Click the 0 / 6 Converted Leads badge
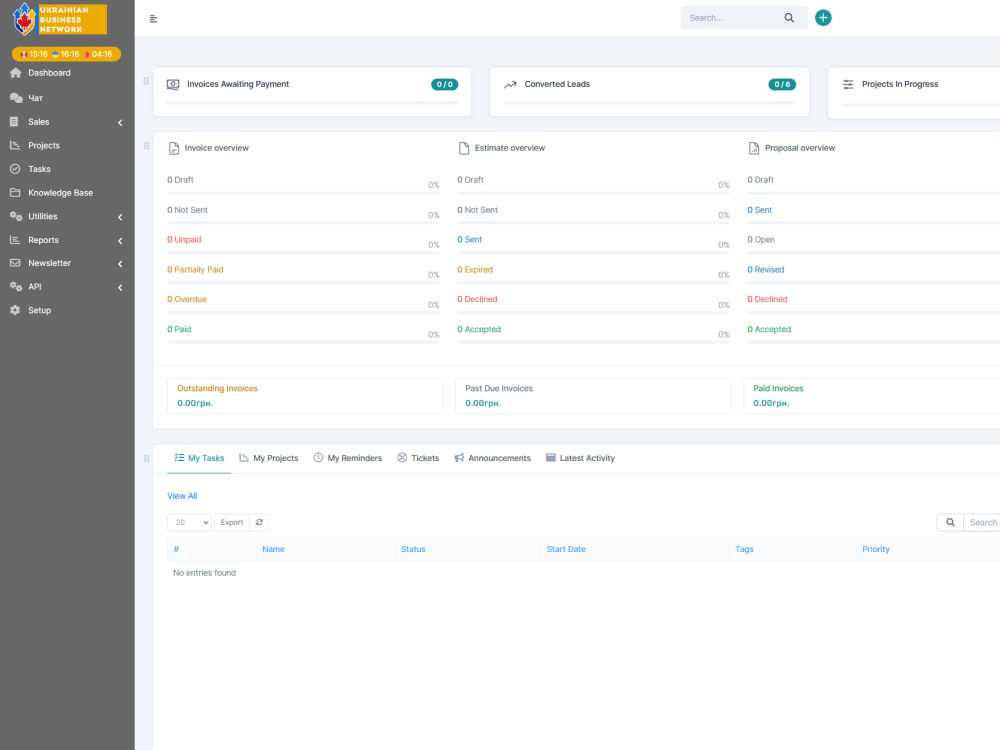The width and height of the screenshot is (1000, 750). click(x=782, y=84)
